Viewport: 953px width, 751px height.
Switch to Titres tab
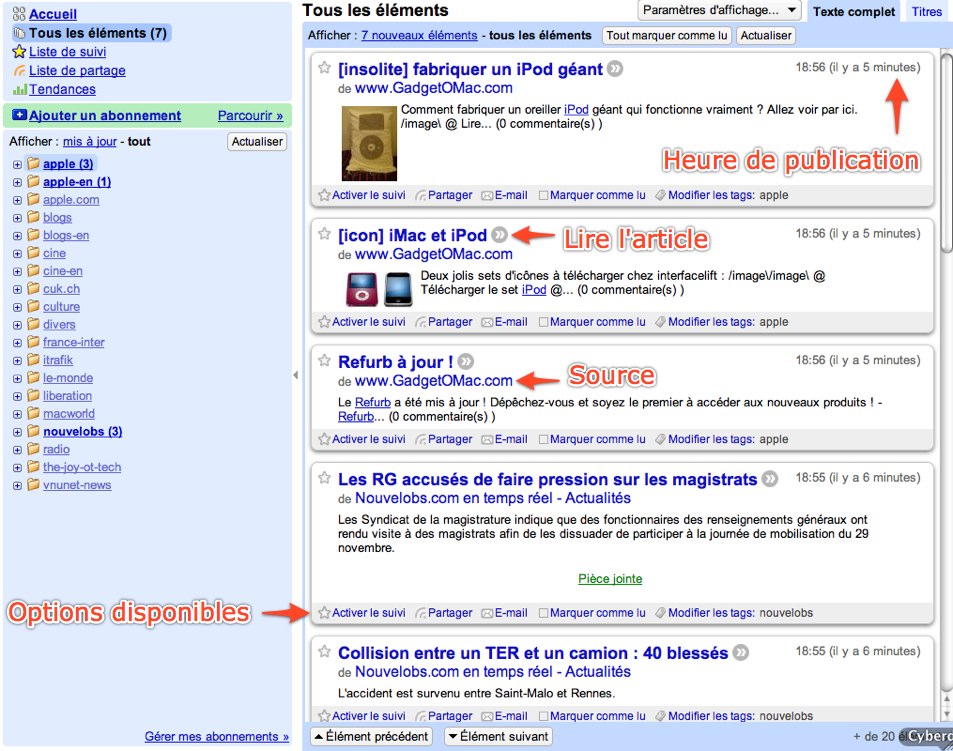tap(926, 12)
